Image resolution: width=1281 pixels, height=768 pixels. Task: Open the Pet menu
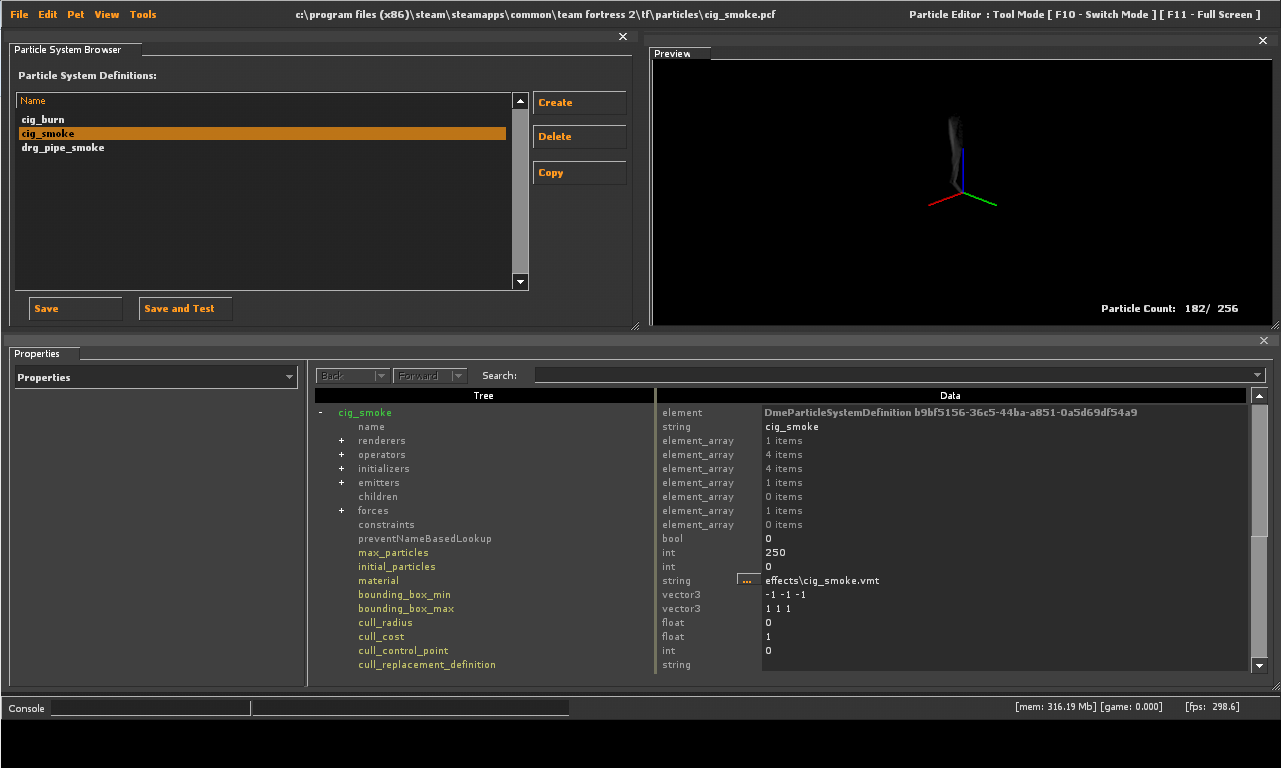click(x=76, y=15)
